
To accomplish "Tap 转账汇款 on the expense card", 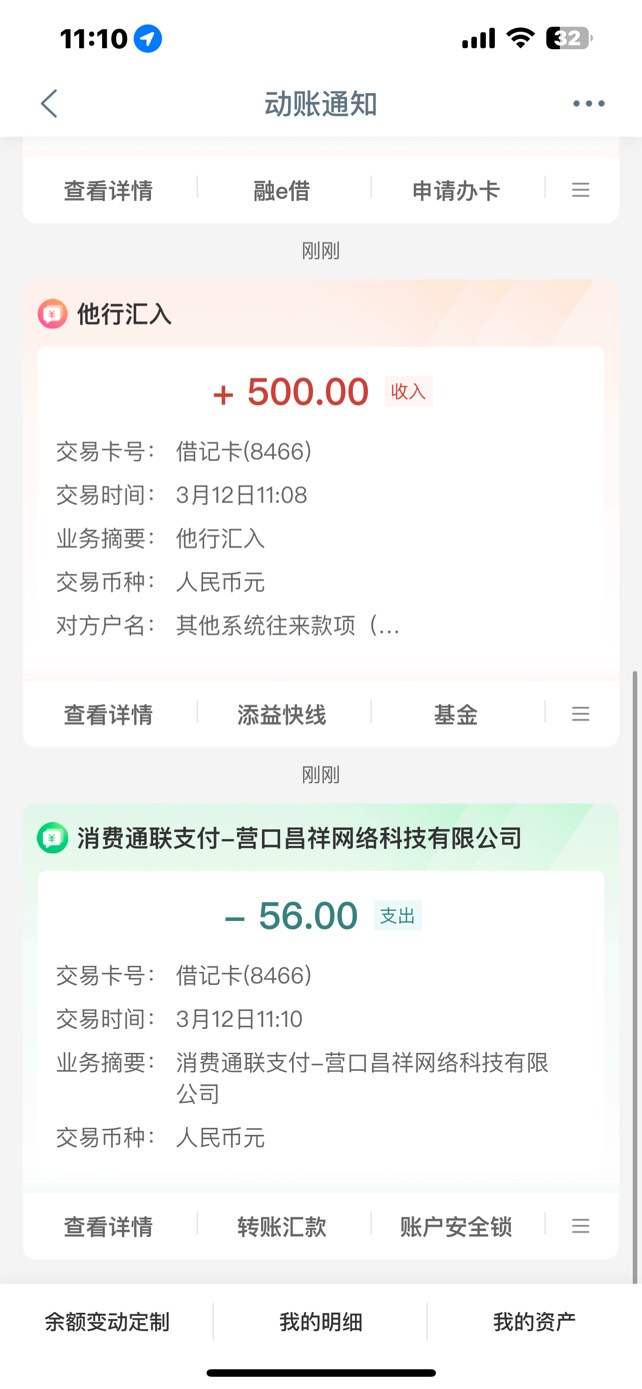I will click(x=282, y=1227).
